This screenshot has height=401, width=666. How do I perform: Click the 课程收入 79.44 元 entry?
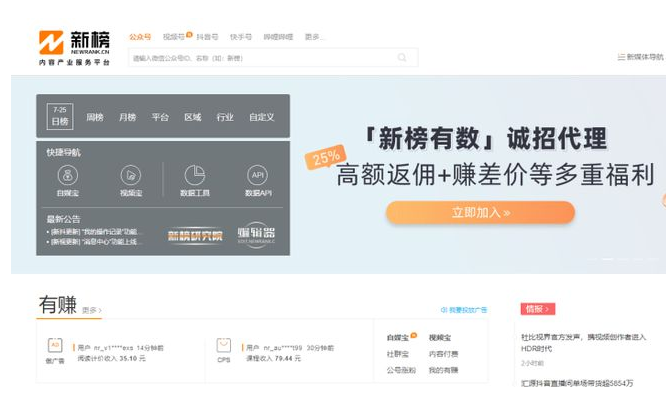[273, 359]
